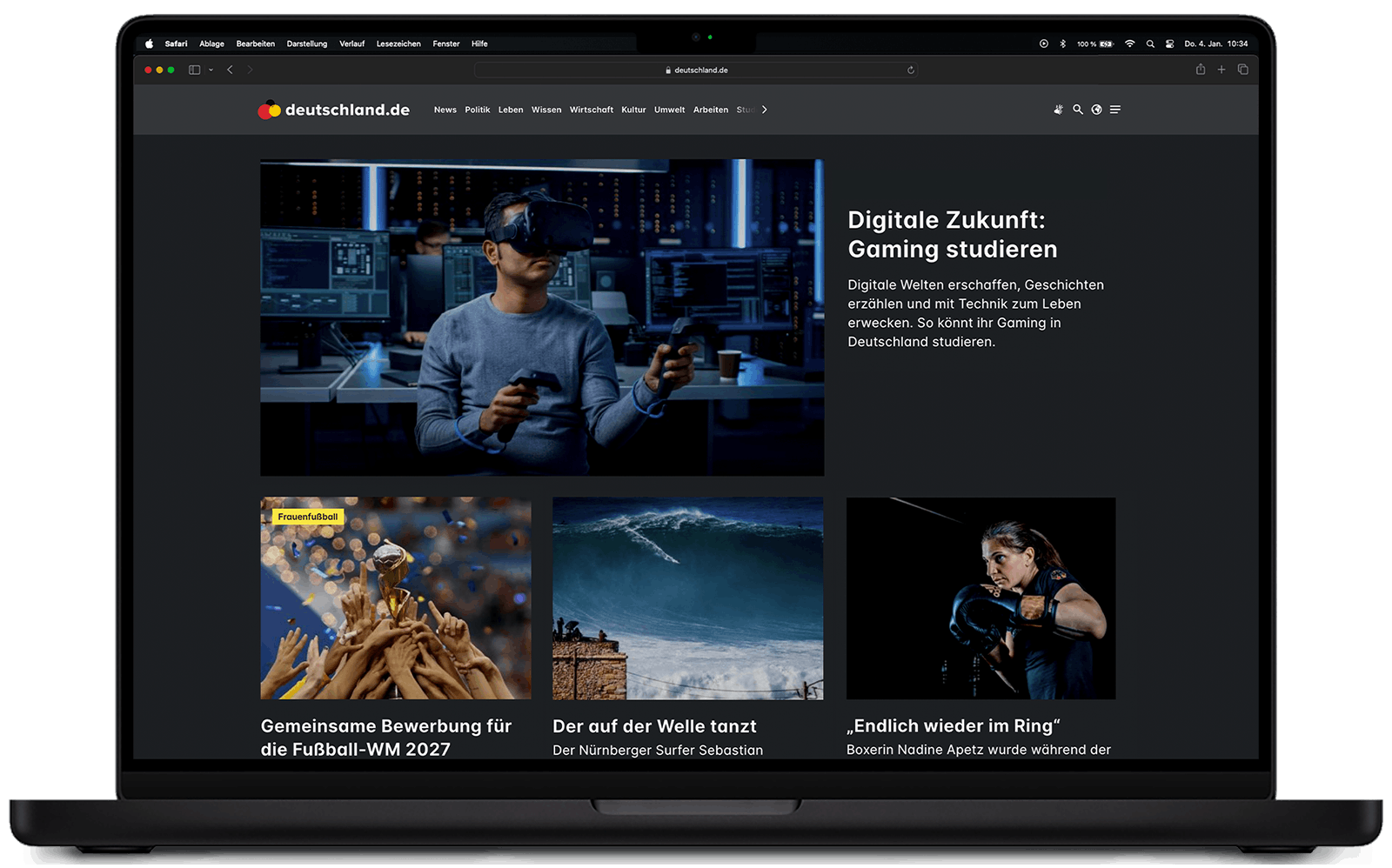Open the Kultur section
This screenshot has width=1392, height=868.
pyautogui.click(x=633, y=110)
